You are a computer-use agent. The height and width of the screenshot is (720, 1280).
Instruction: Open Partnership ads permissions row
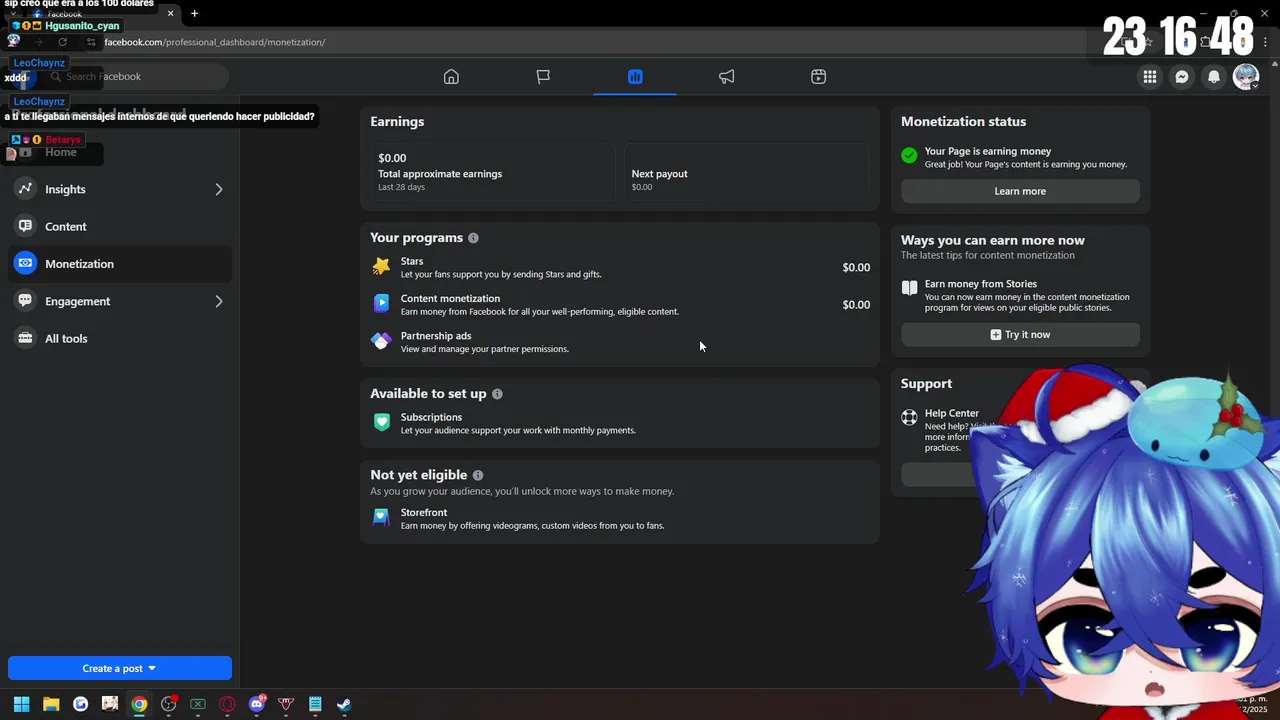(620, 342)
